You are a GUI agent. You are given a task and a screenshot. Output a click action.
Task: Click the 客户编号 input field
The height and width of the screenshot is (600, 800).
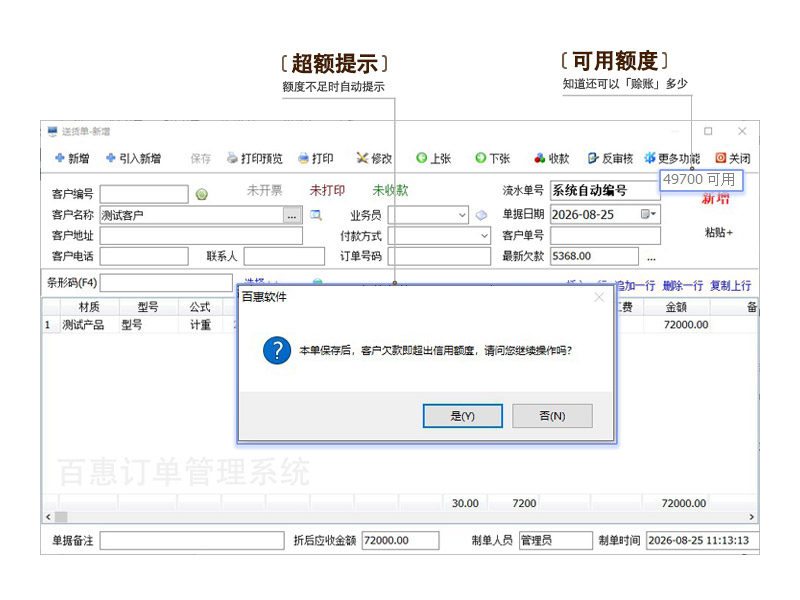pos(144,194)
